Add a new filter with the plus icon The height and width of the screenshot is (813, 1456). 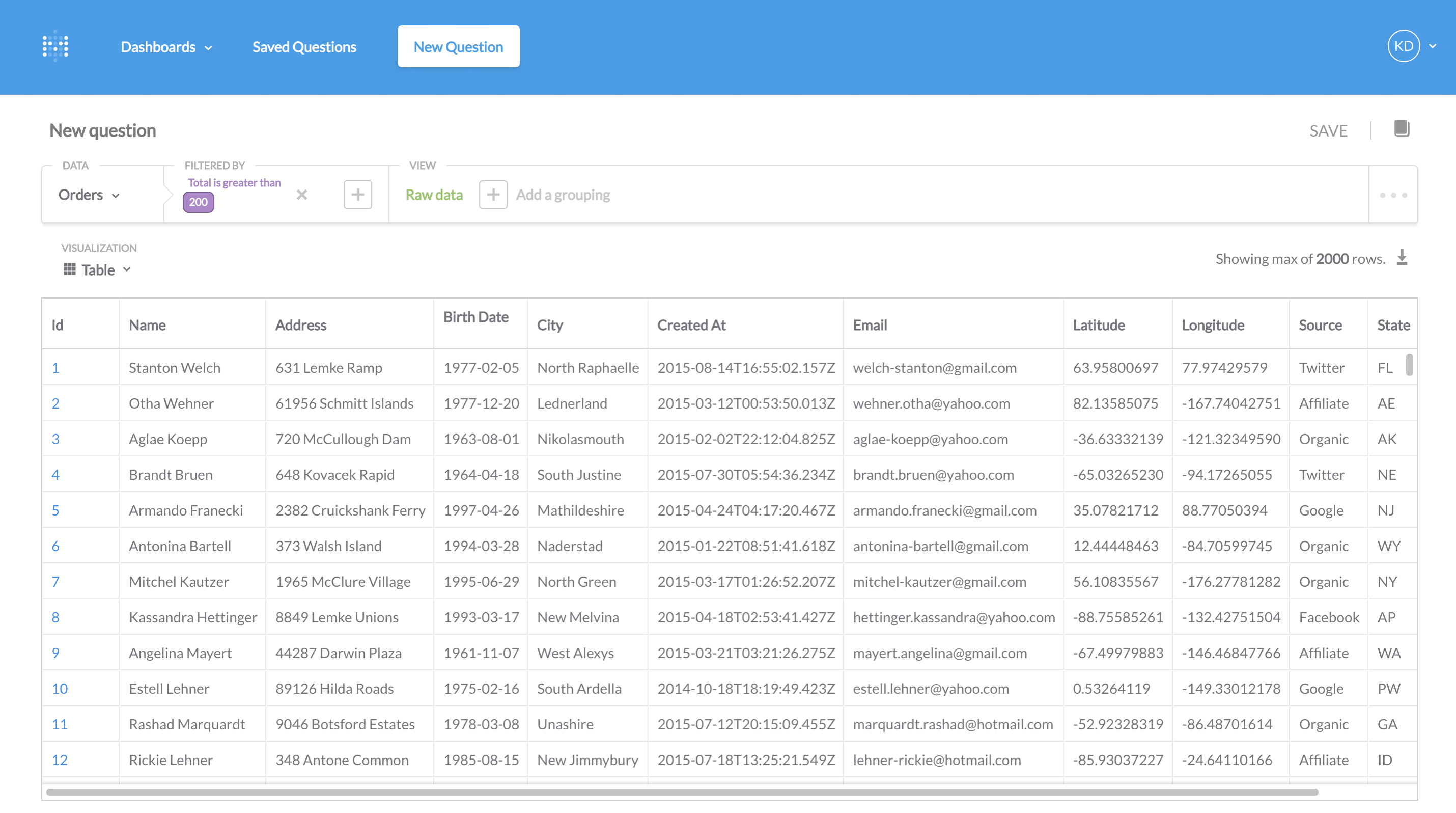(x=357, y=194)
